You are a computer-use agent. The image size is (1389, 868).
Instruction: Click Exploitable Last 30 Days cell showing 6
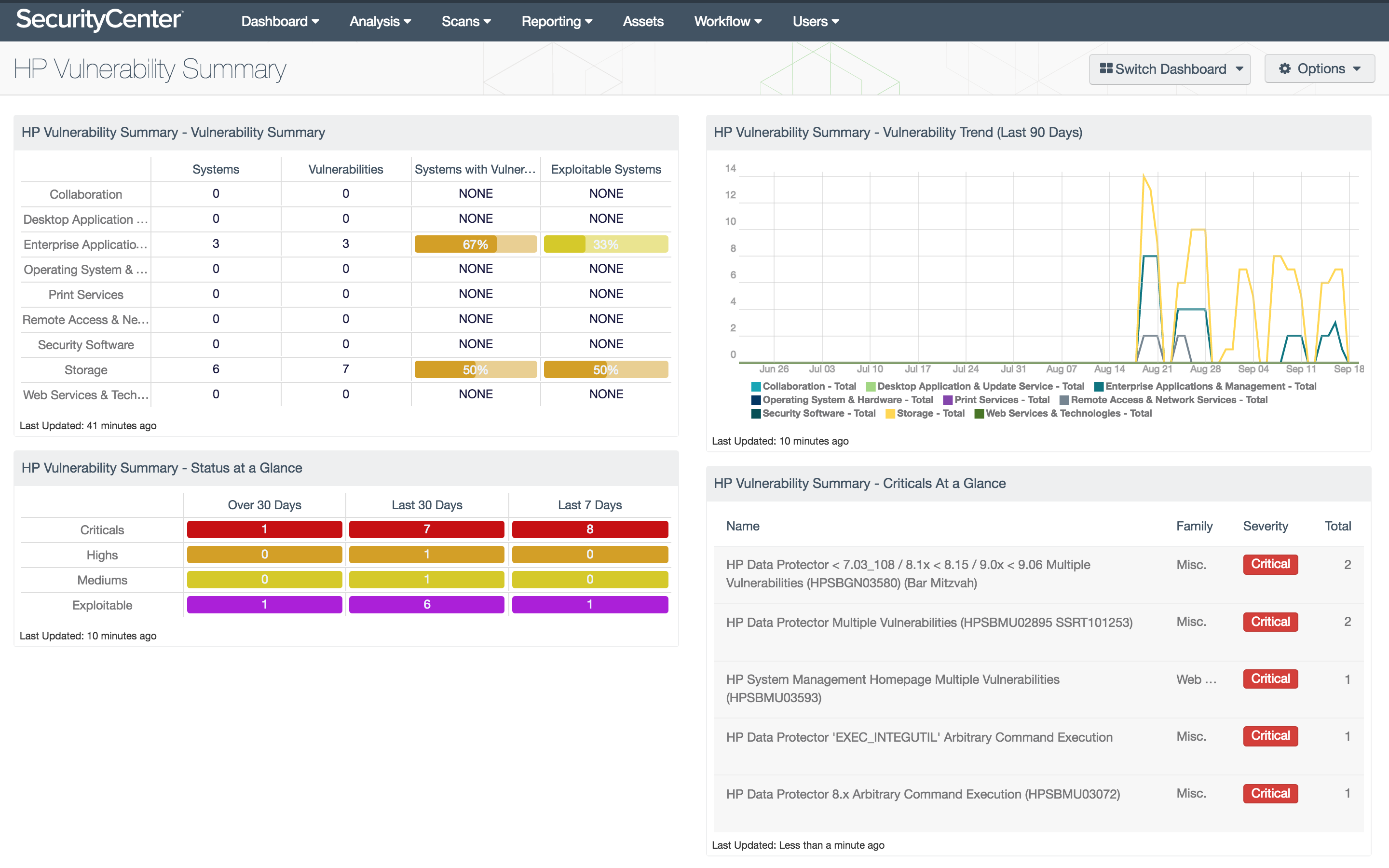click(426, 605)
